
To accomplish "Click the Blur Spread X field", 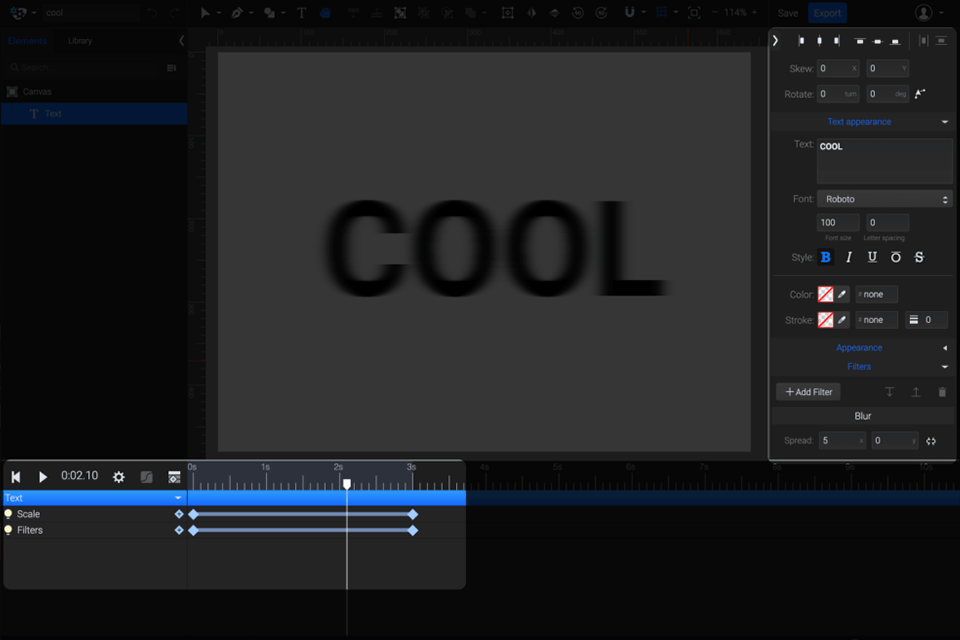I will 842,441.
